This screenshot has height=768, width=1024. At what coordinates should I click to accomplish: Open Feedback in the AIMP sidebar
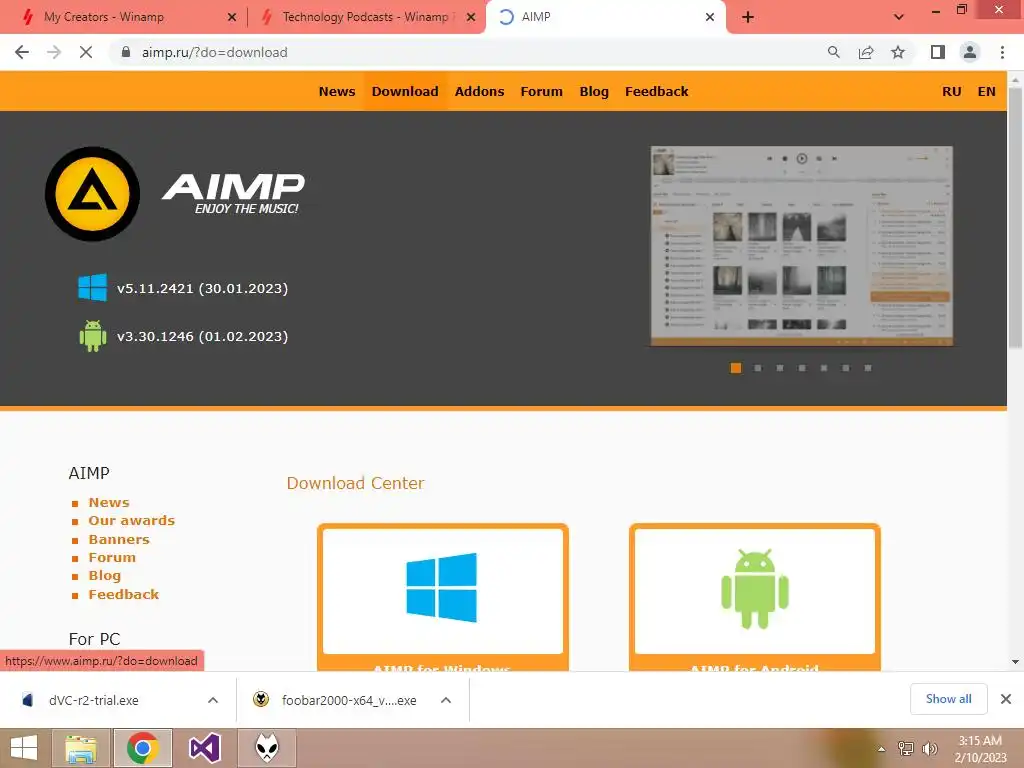(x=123, y=594)
